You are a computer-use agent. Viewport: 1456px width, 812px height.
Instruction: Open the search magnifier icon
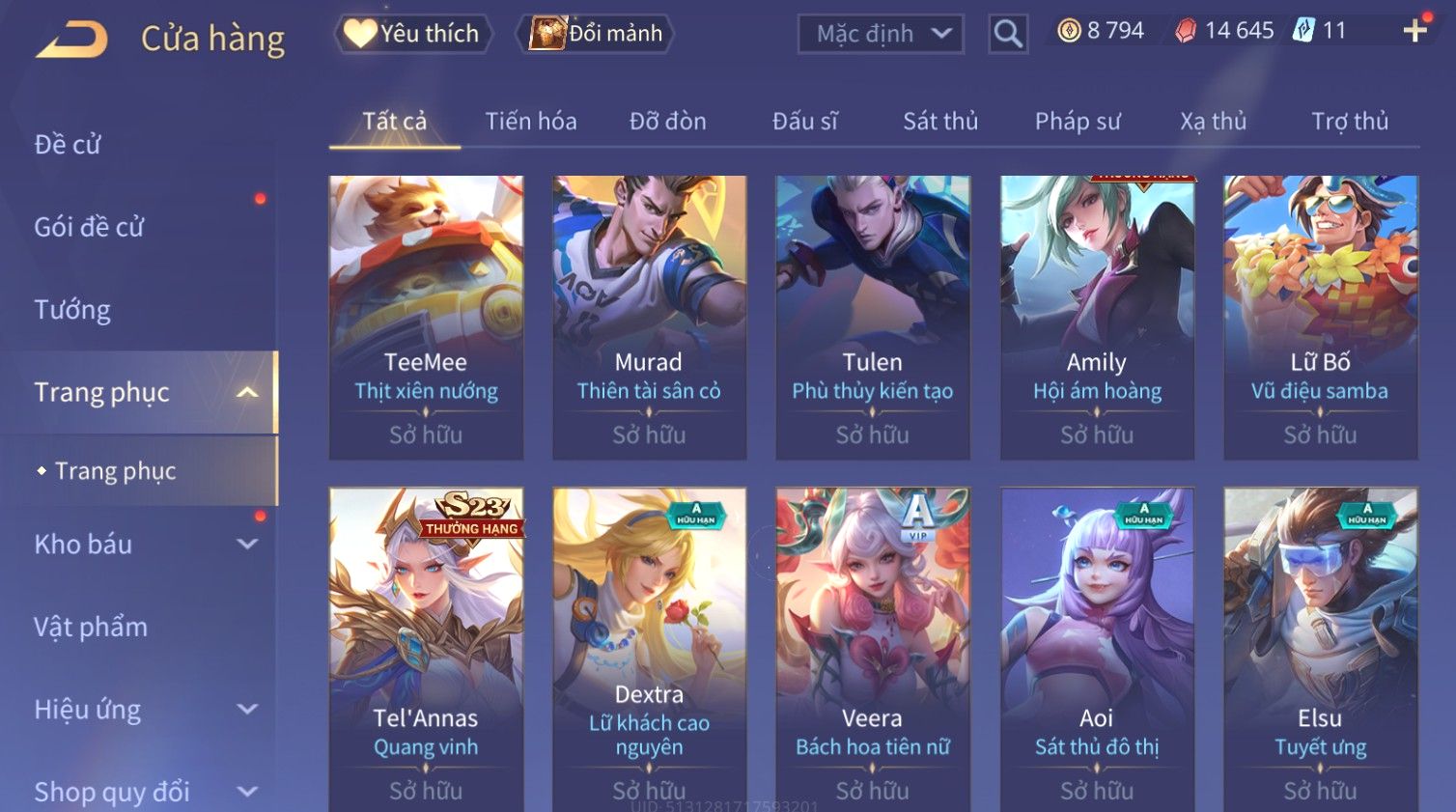pyautogui.click(x=1008, y=35)
